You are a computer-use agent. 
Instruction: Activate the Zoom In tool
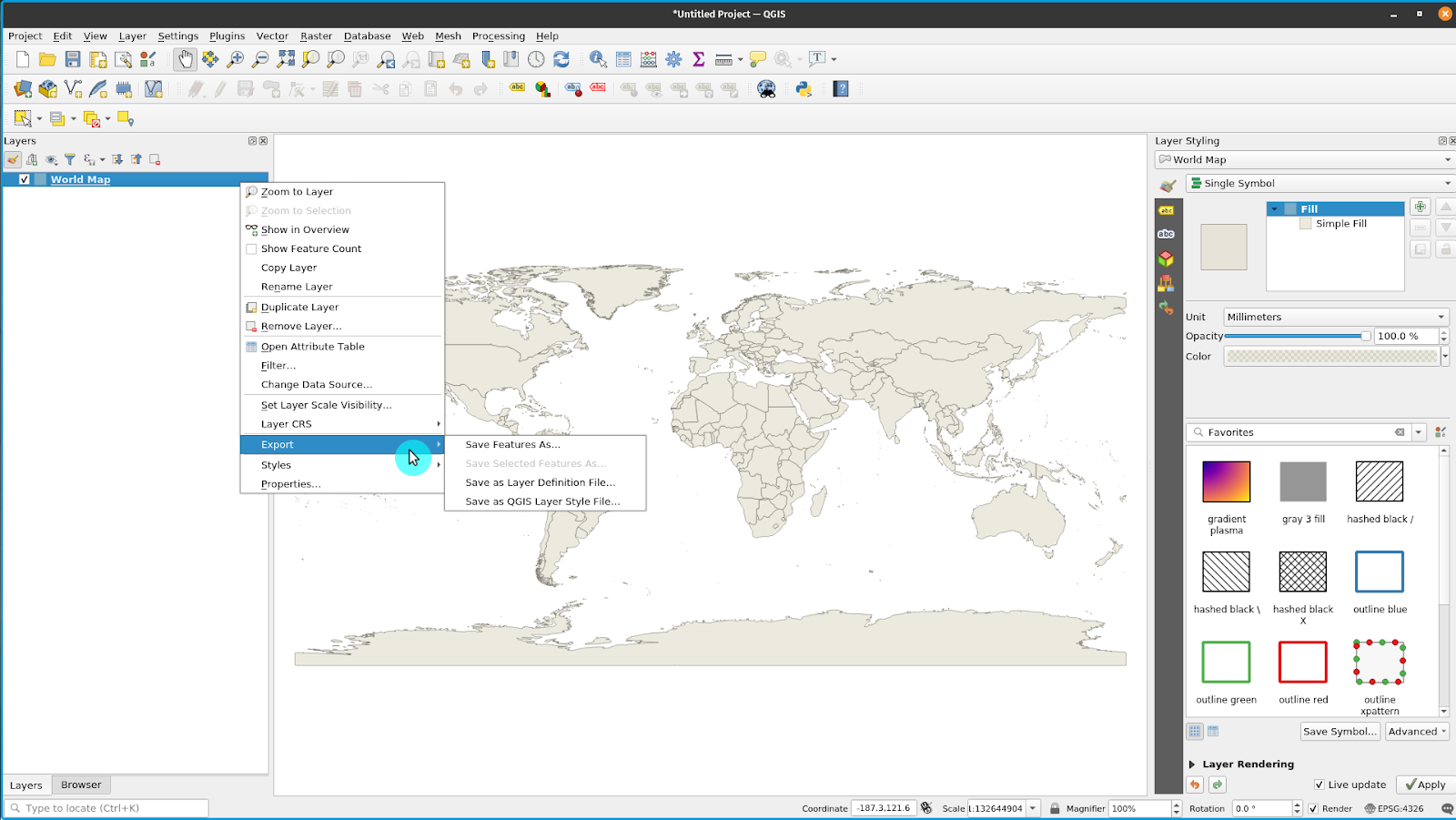[234, 58]
